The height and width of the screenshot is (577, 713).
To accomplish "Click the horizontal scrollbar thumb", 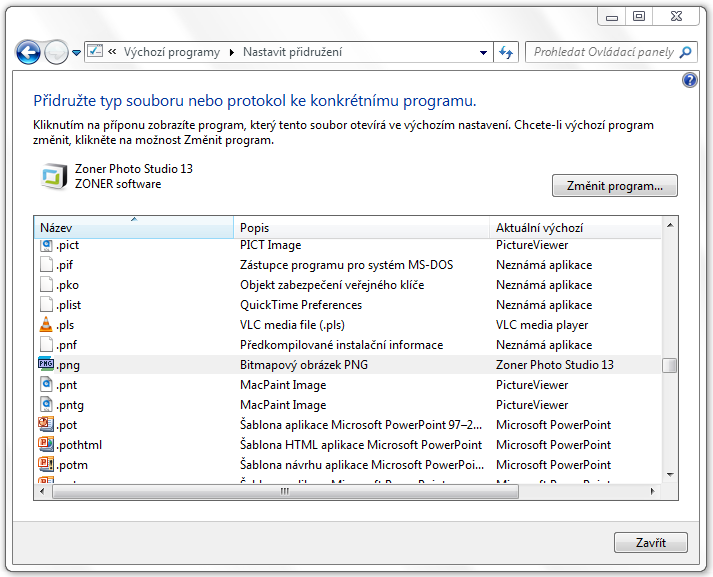I will pos(285,492).
